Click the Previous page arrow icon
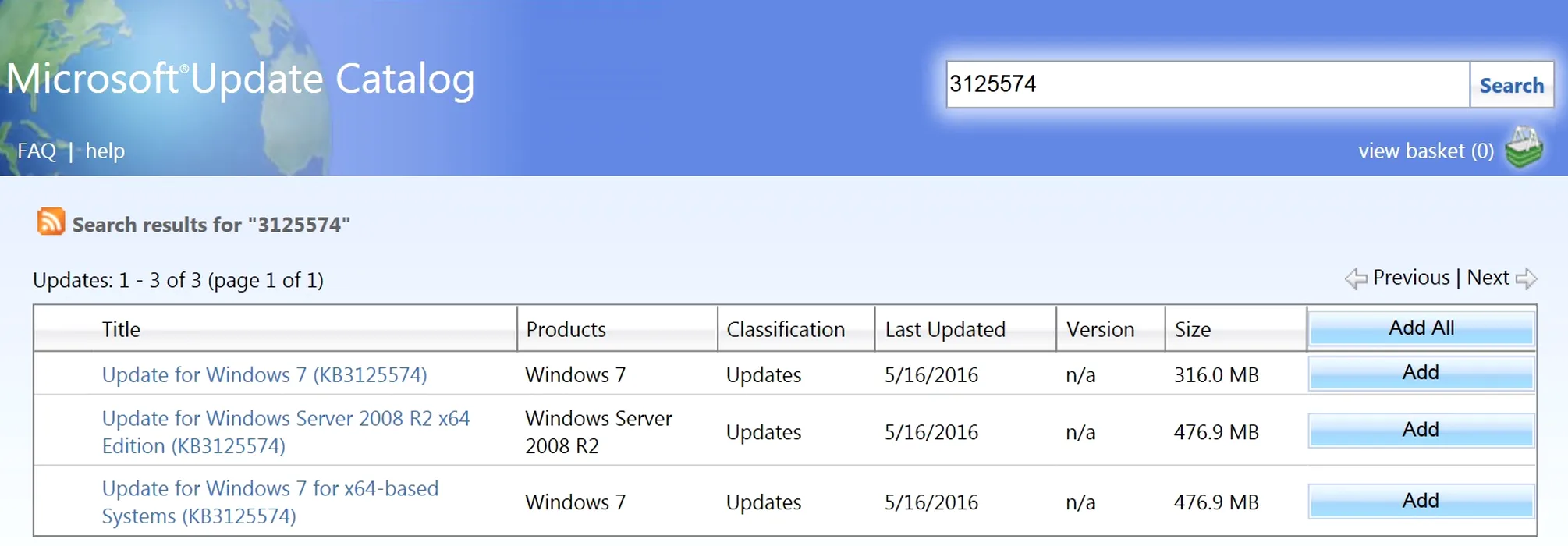 tap(1356, 278)
